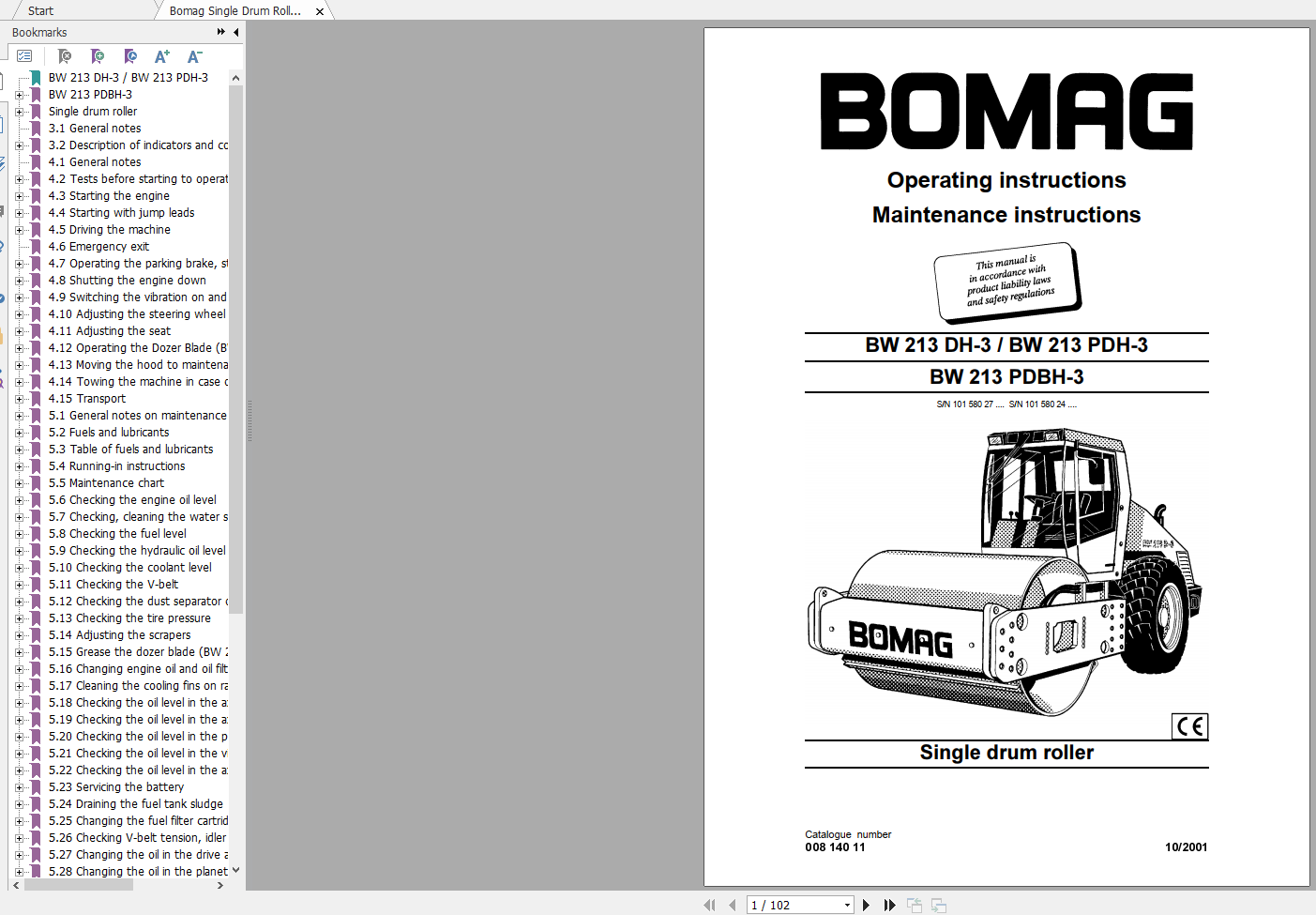Image resolution: width=1316 pixels, height=915 pixels.
Task: Click the next view icon in navigation bar
Action: 938,905
